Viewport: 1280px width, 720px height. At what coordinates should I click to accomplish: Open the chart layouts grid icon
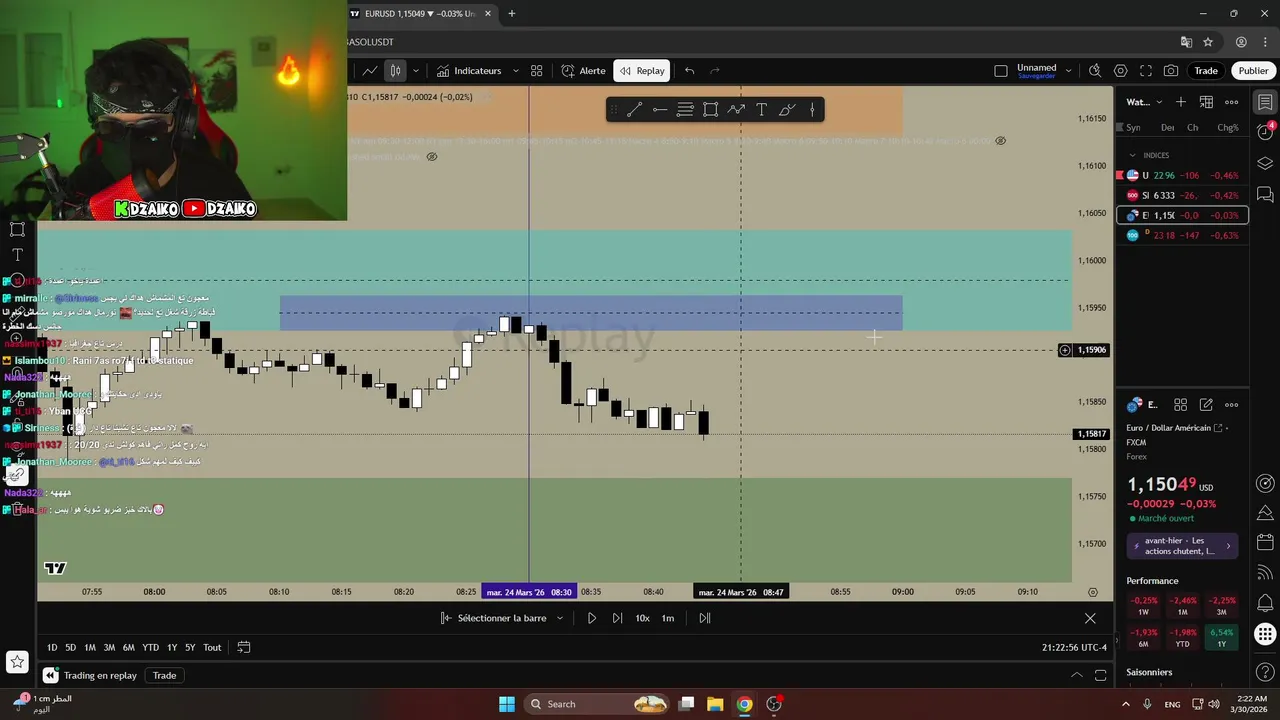[537, 71]
